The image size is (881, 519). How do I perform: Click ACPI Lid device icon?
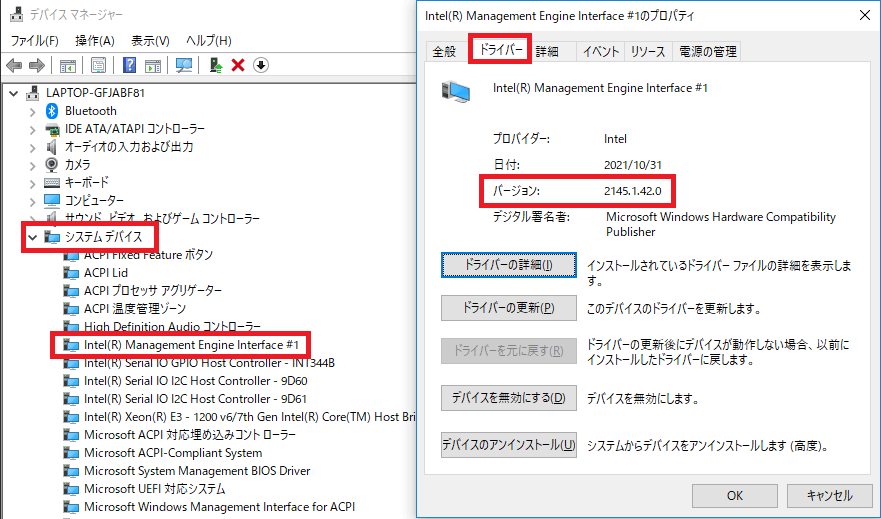pos(71,273)
